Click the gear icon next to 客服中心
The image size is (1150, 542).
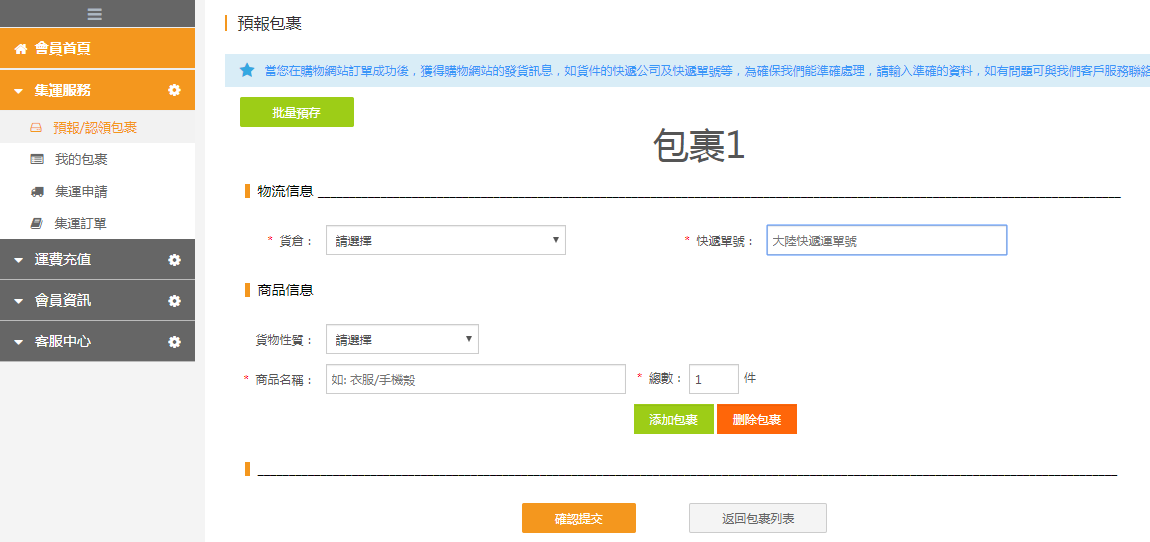point(174,342)
